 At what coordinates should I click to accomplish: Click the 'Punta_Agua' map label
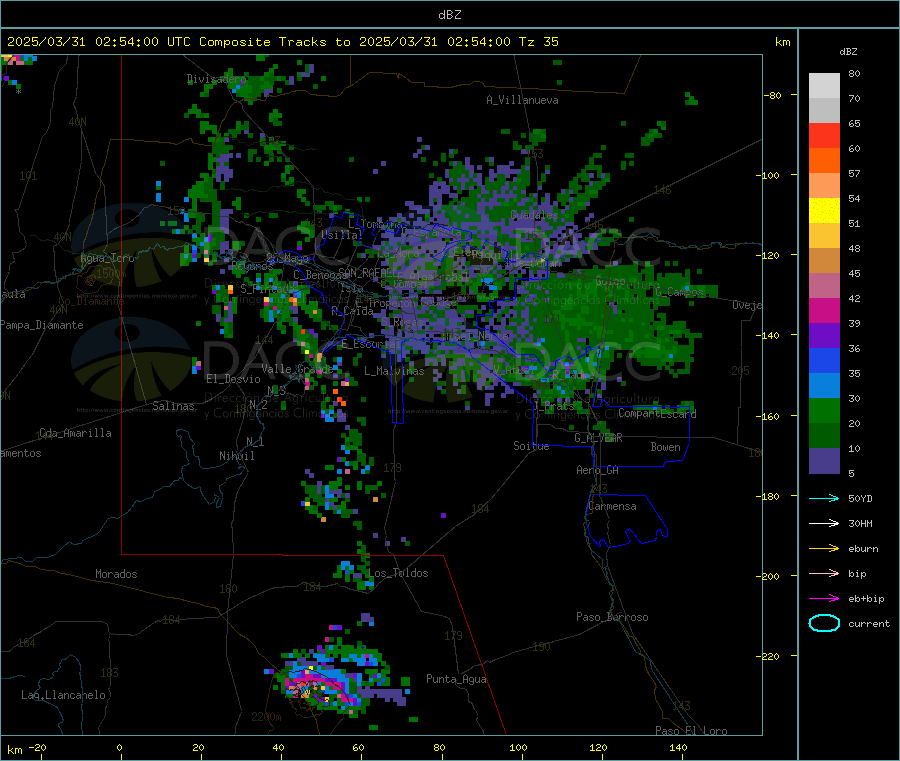click(x=456, y=679)
